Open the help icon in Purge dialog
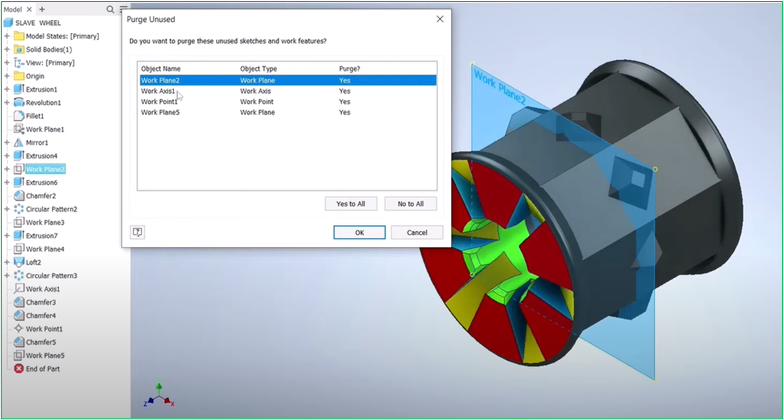Image resolution: width=784 pixels, height=420 pixels. [x=138, y=232]
